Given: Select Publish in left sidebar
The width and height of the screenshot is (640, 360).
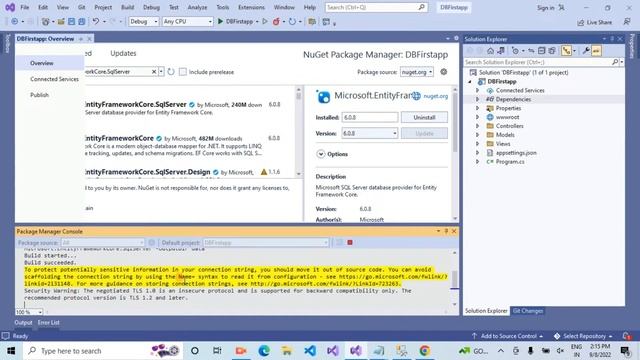Looking at the screenshot, I should 39,95.
